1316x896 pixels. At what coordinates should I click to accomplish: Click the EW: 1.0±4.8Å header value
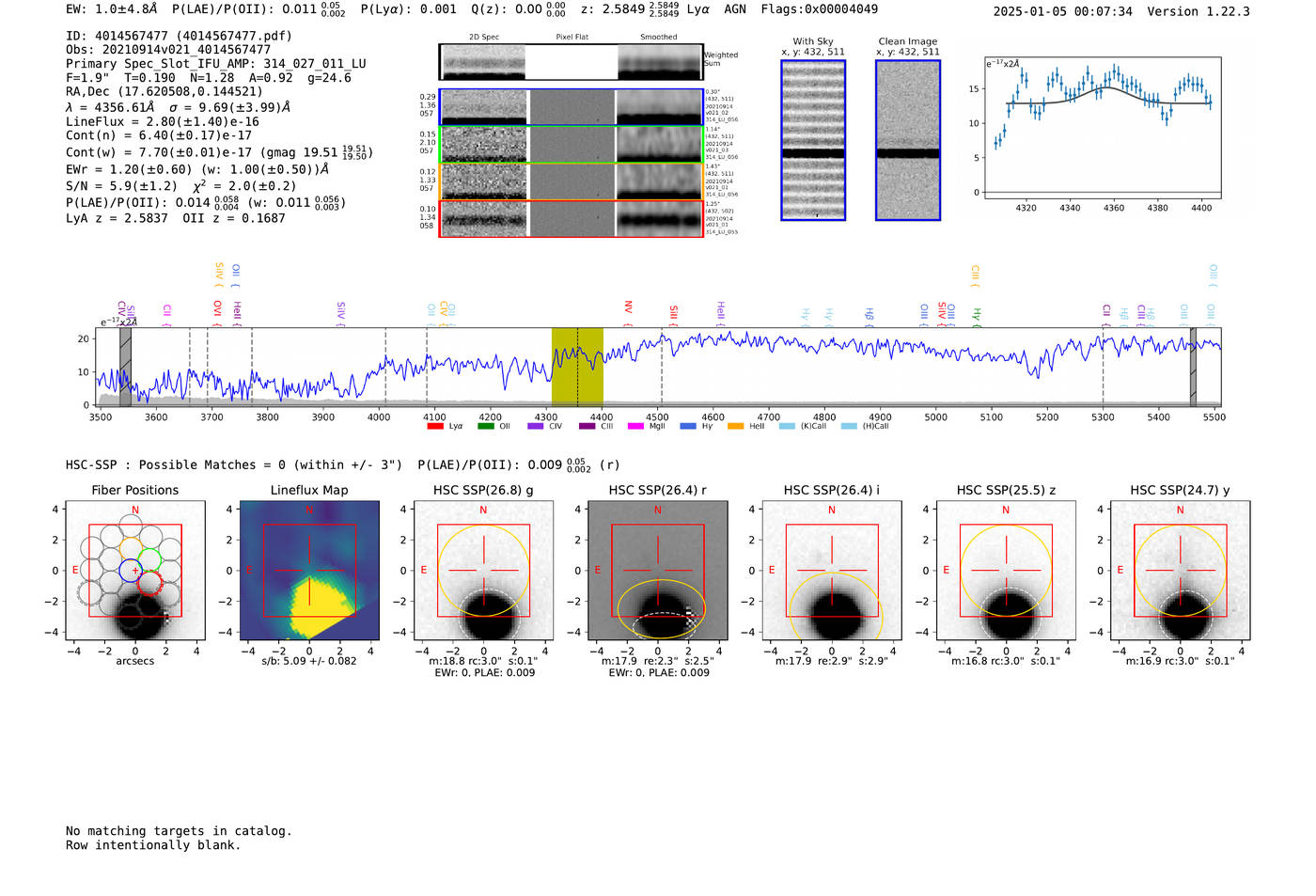tap(111, 9)
